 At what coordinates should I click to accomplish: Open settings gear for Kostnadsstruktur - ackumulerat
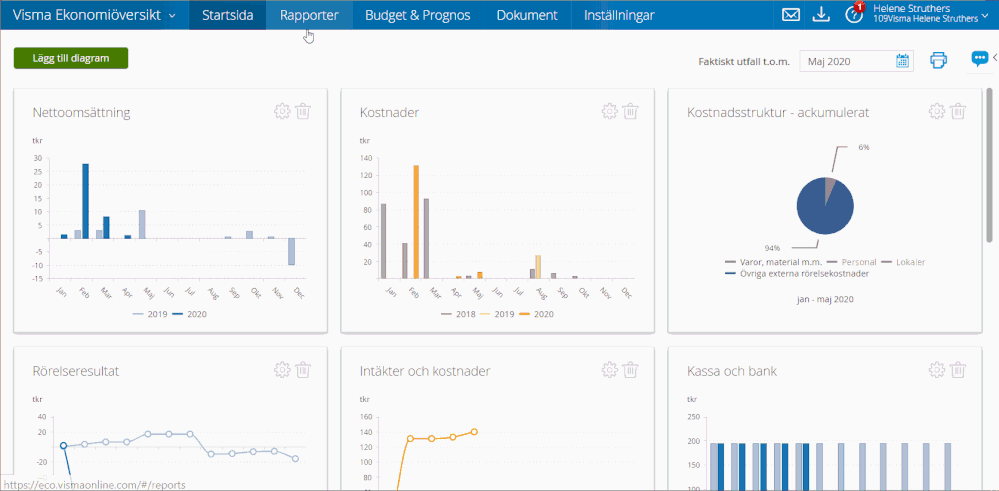coord(937,111)
